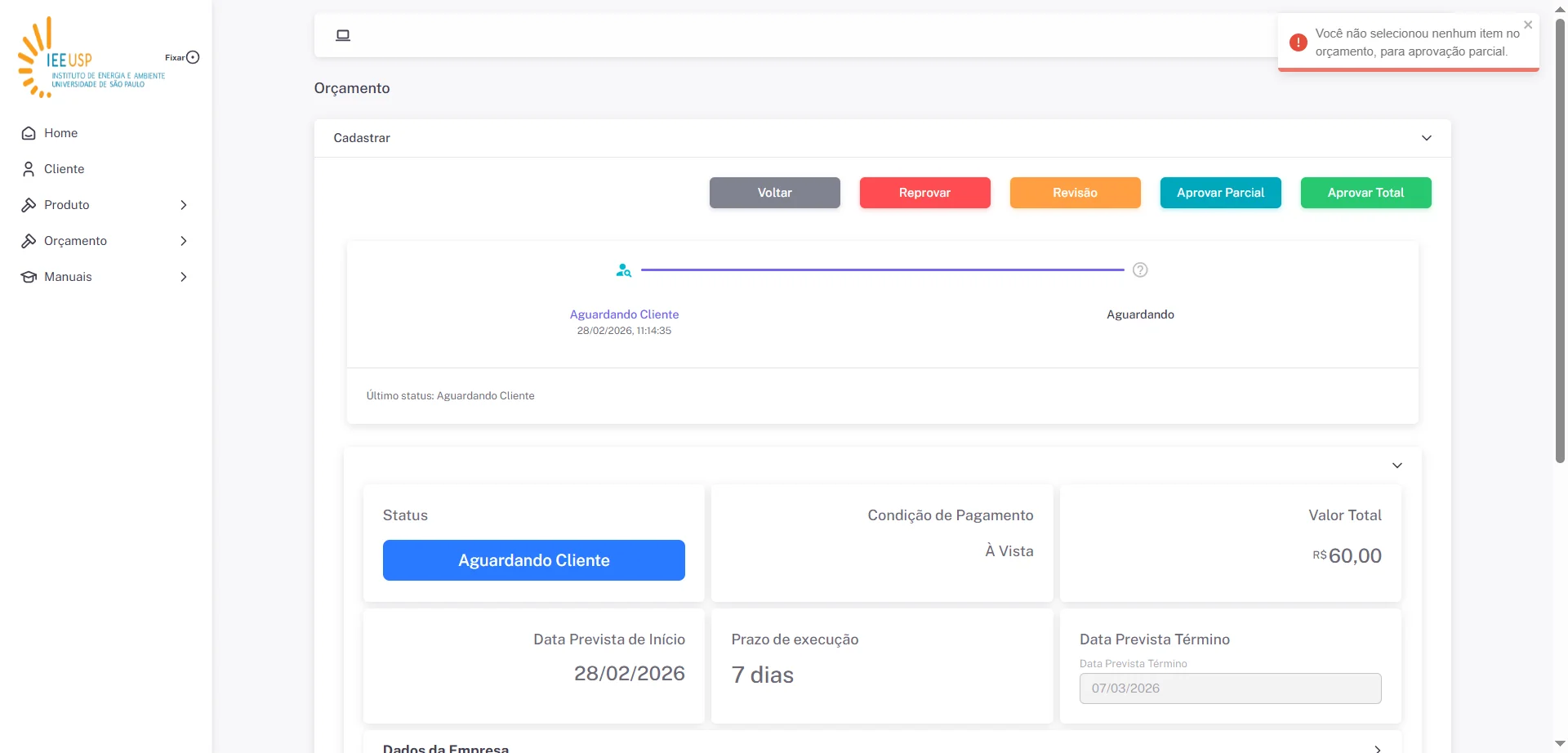This screenshot has height=753, width=1568.
Task: Click the Home house icon
Action: 29,133
